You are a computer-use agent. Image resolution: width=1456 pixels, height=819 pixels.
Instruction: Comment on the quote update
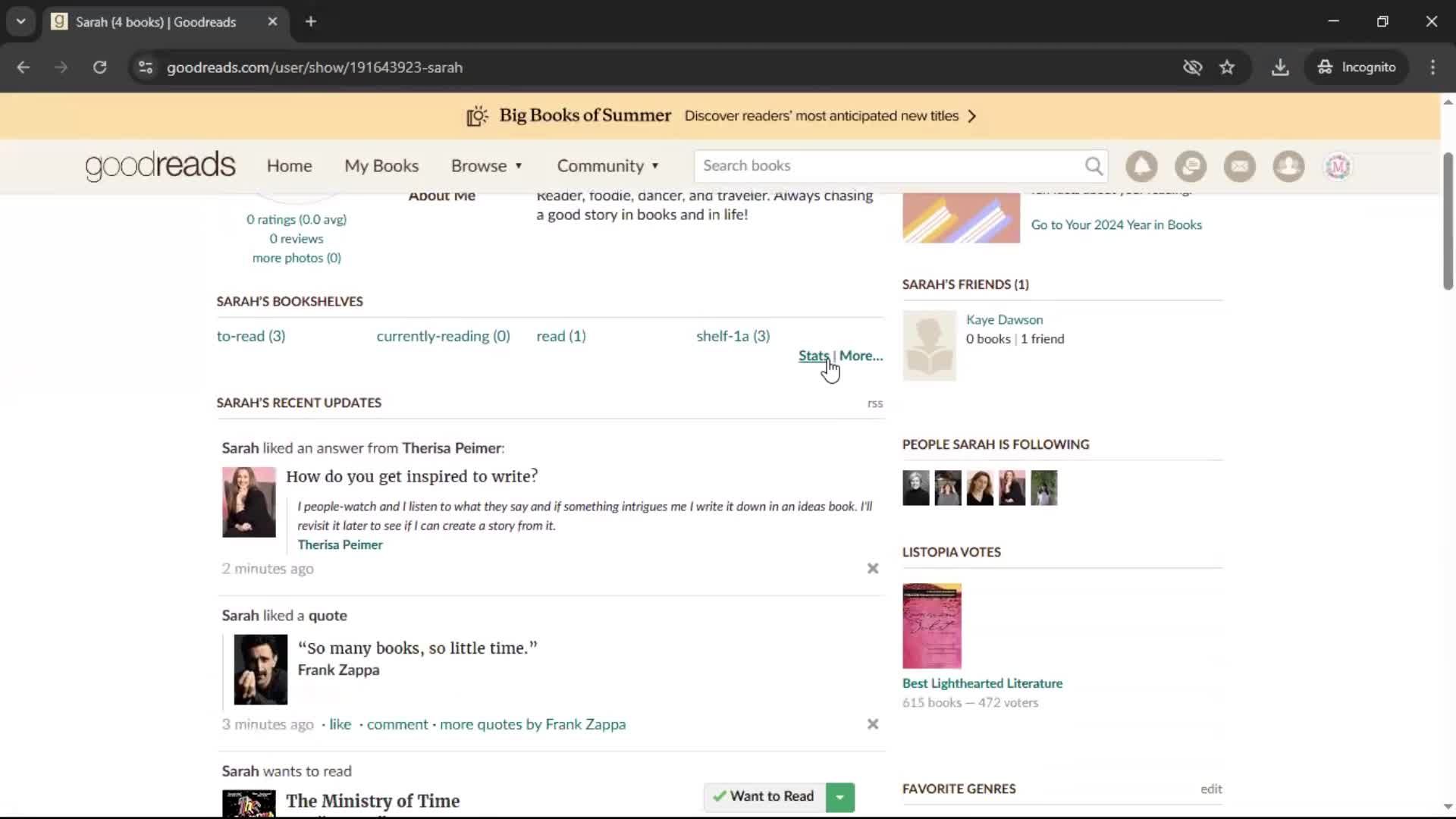tap(397, 724)
